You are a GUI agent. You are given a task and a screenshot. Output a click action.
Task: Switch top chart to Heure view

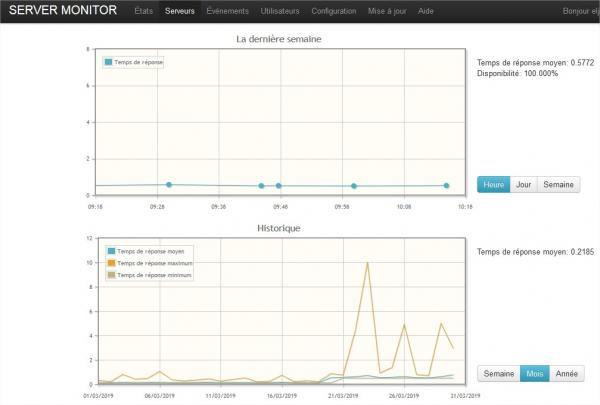[493, 185]
